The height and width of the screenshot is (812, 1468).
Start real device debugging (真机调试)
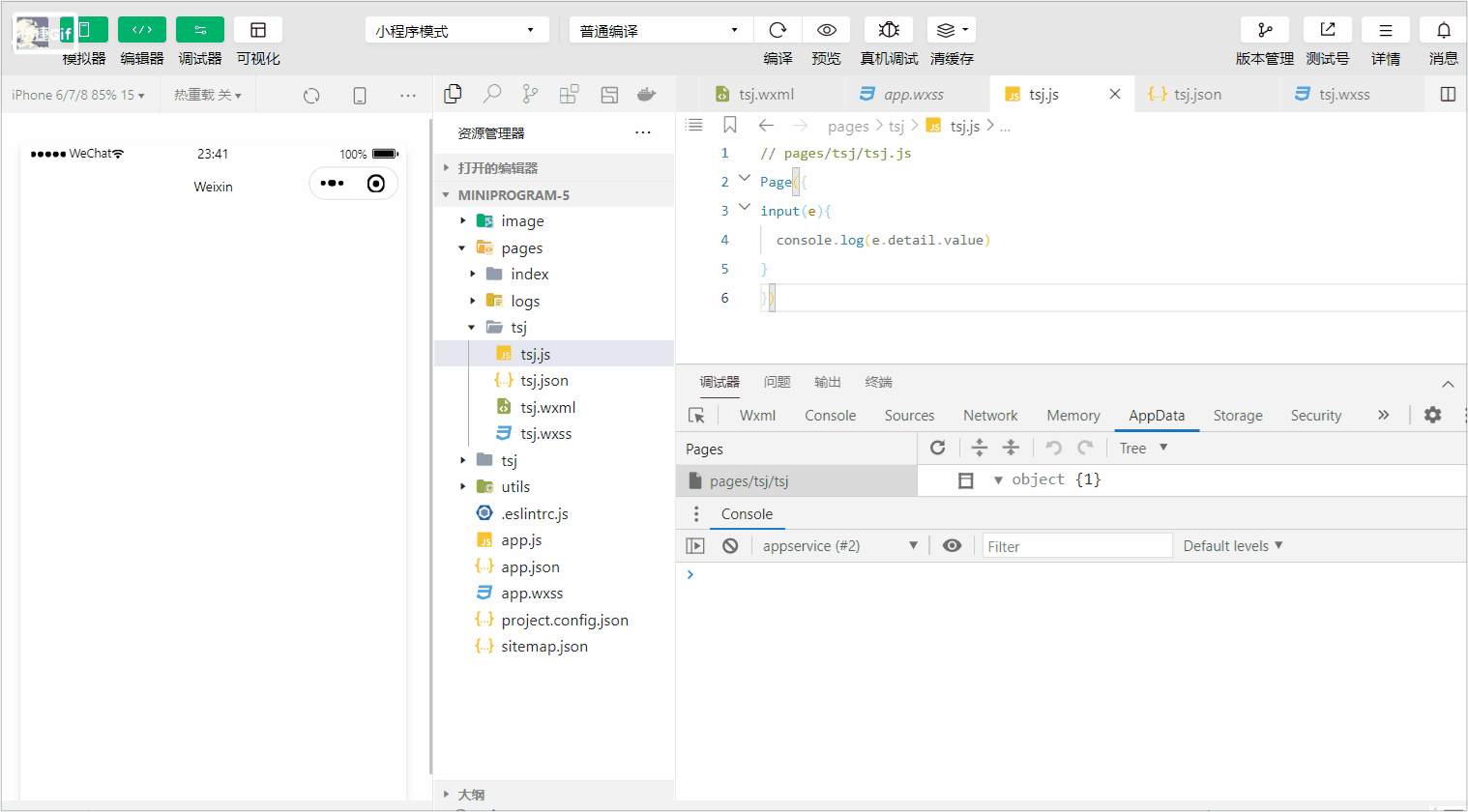point(889,30)
